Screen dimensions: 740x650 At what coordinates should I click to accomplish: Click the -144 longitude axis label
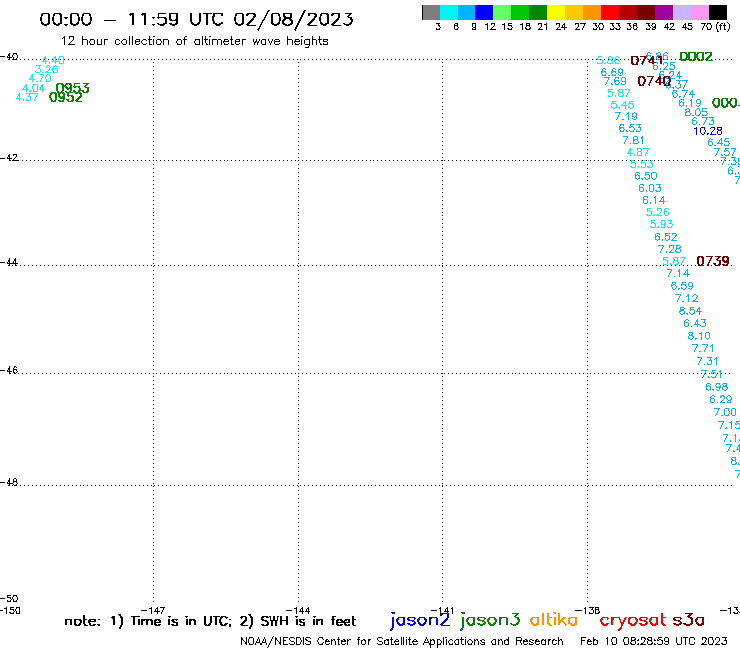click(x=298, y=611)
